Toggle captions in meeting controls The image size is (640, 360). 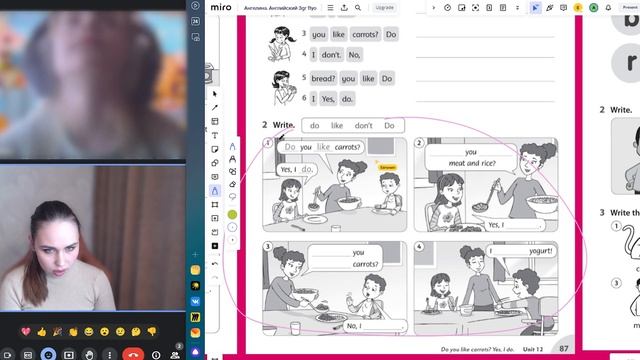[x=27, y=355]
